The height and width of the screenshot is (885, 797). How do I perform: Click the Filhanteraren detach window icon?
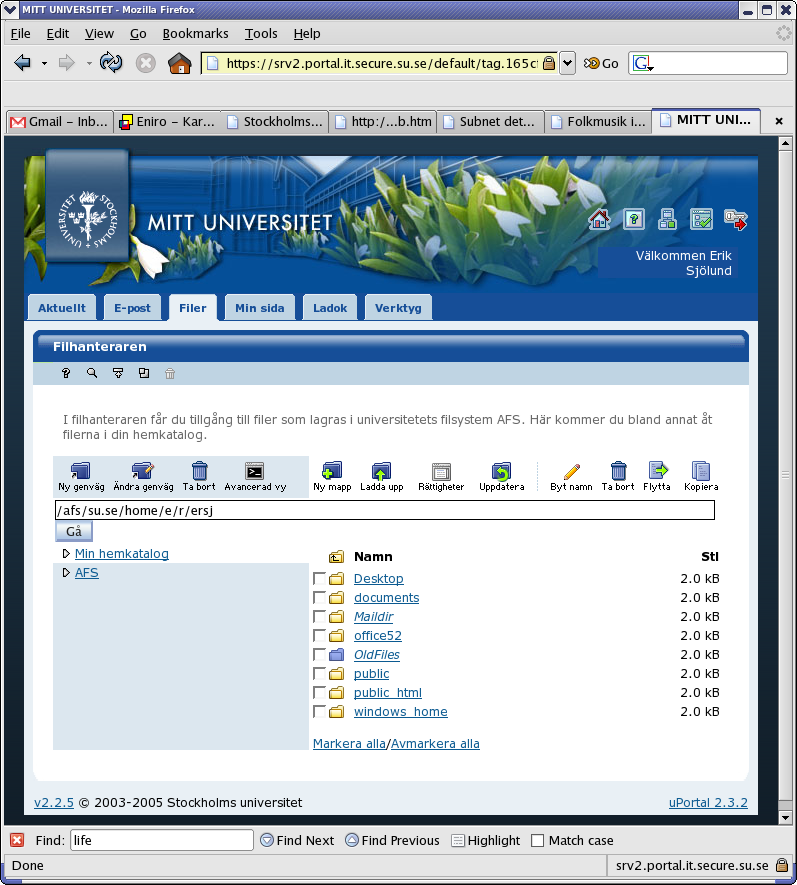144,373
